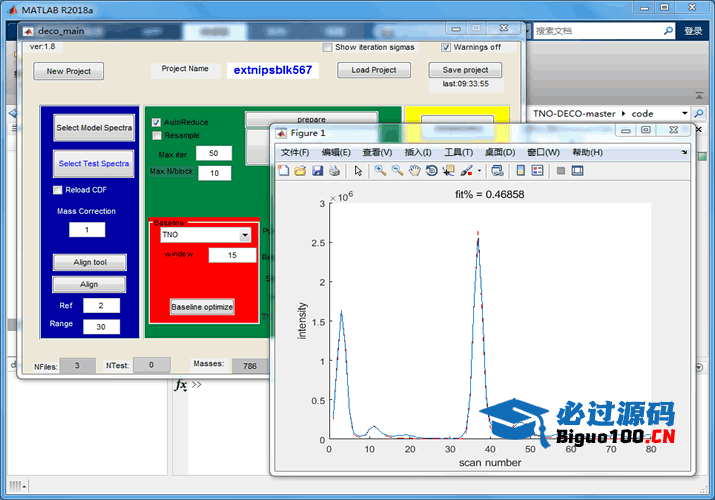
Task: Open the Align tool button
Action: [x=90, y=263]
